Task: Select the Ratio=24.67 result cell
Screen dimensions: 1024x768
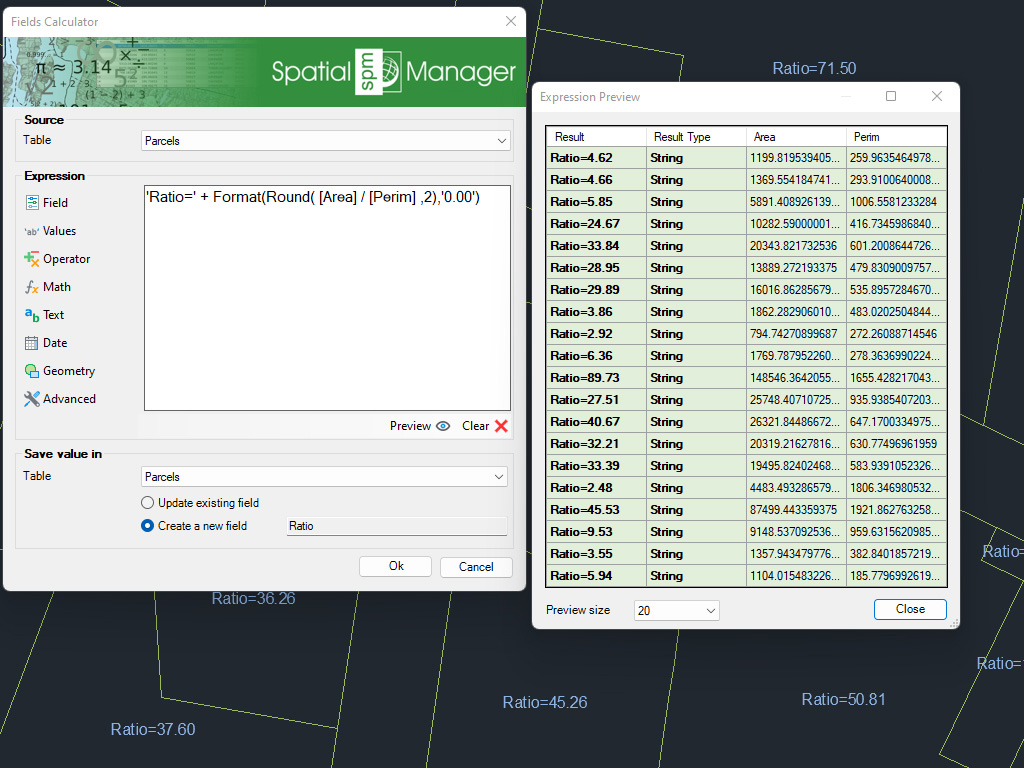Action: point(596,224)
